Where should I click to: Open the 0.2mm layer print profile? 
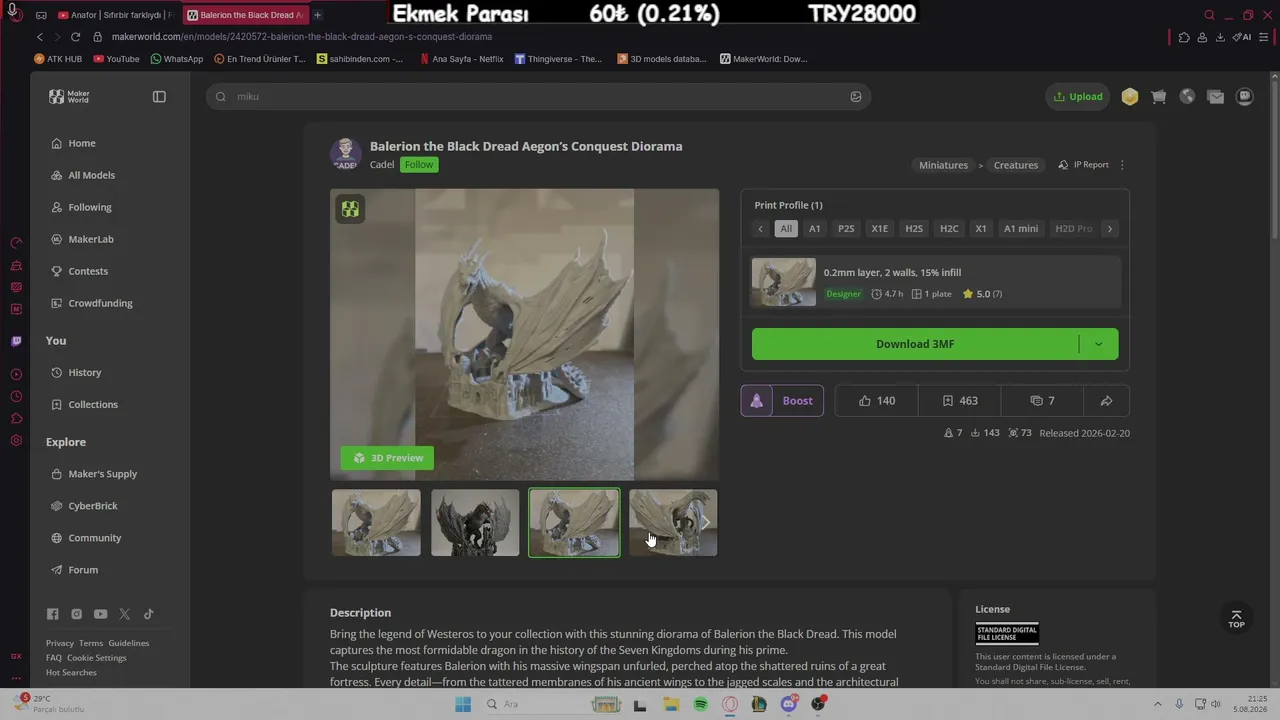pos(935,282)
